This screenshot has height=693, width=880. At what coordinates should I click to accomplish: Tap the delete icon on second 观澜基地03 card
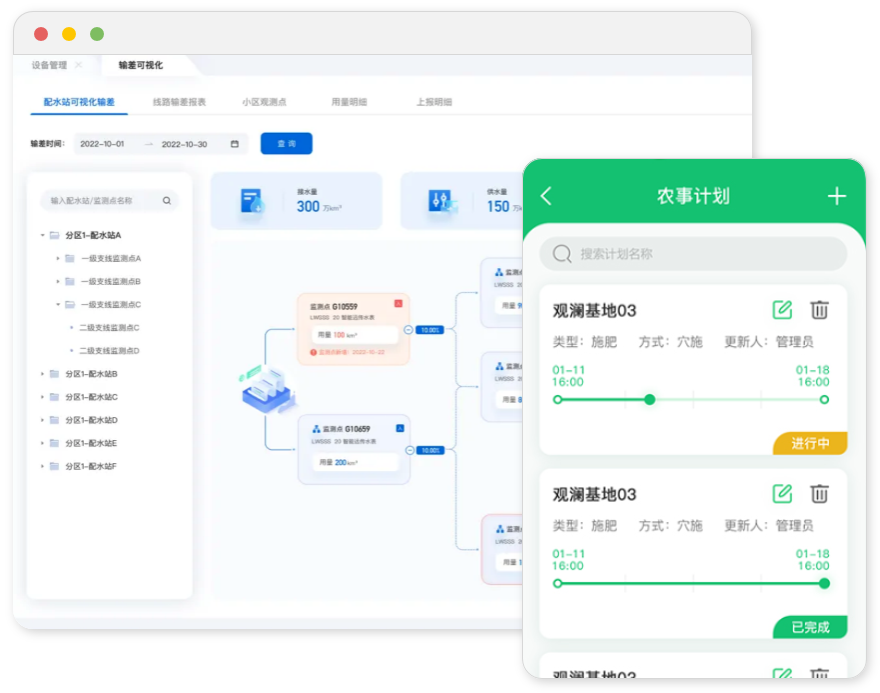820,493
